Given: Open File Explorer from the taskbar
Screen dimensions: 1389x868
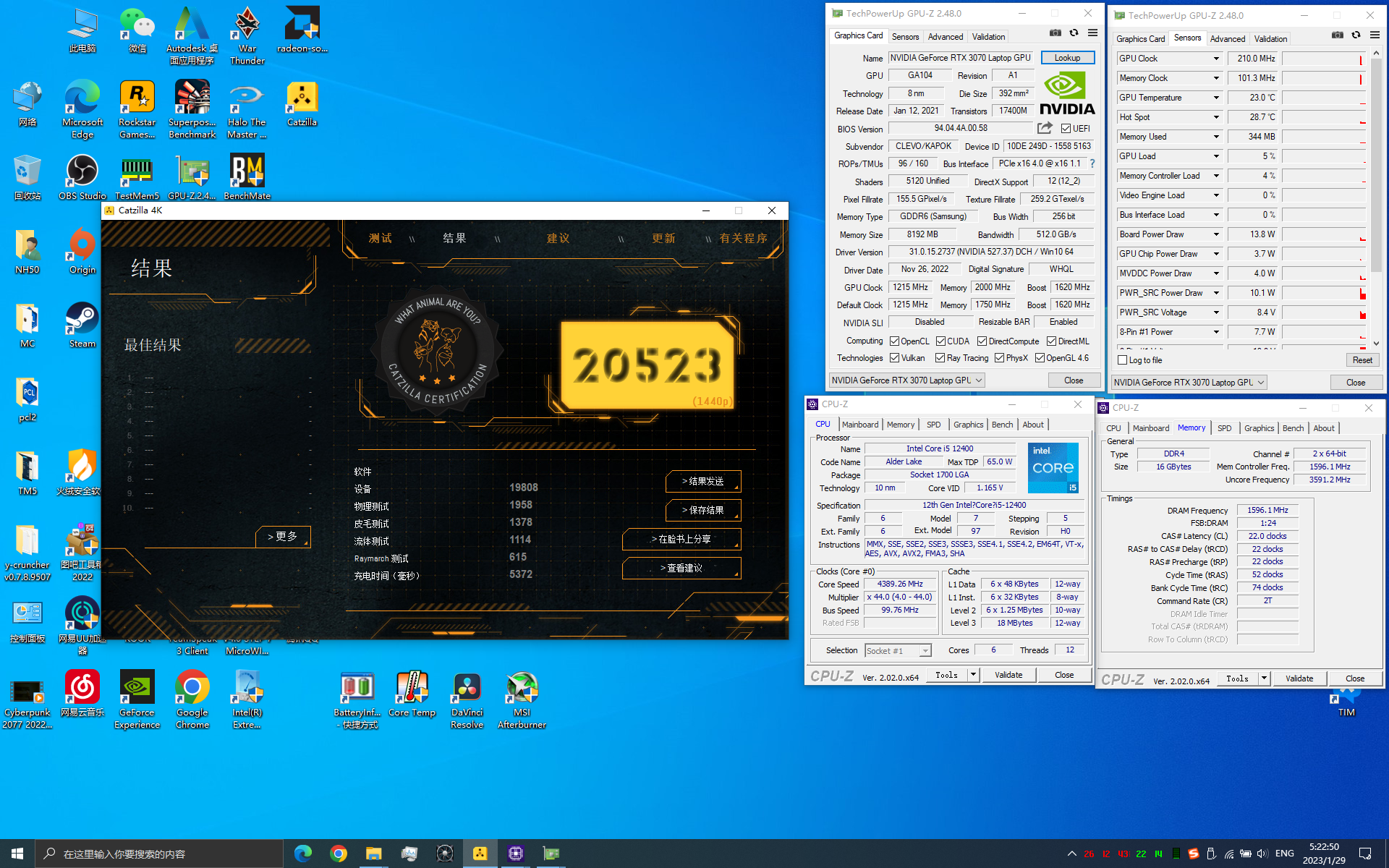Looking at the screenshot, I should (x=373, y=854).
